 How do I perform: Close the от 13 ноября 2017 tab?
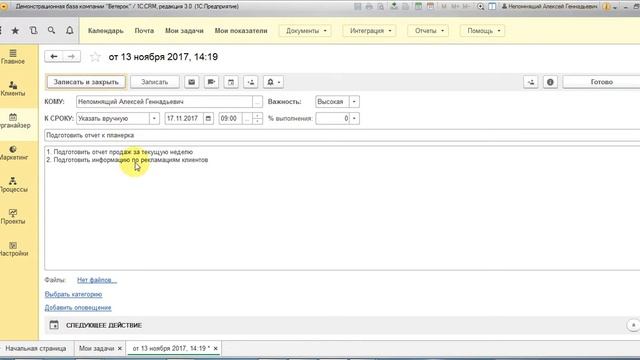[216, 349]
